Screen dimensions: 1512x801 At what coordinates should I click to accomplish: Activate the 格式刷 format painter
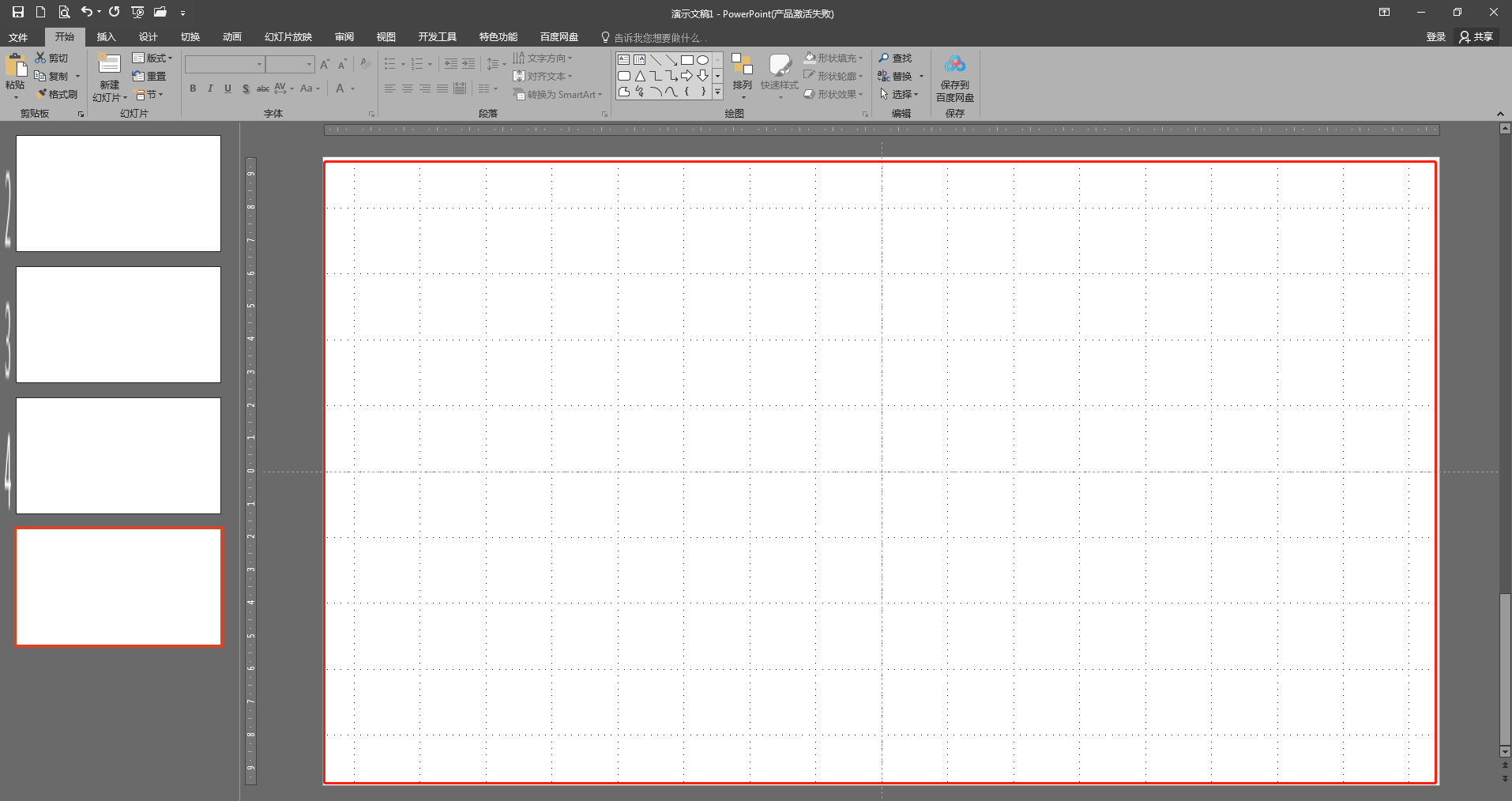[x=56, y=95]
